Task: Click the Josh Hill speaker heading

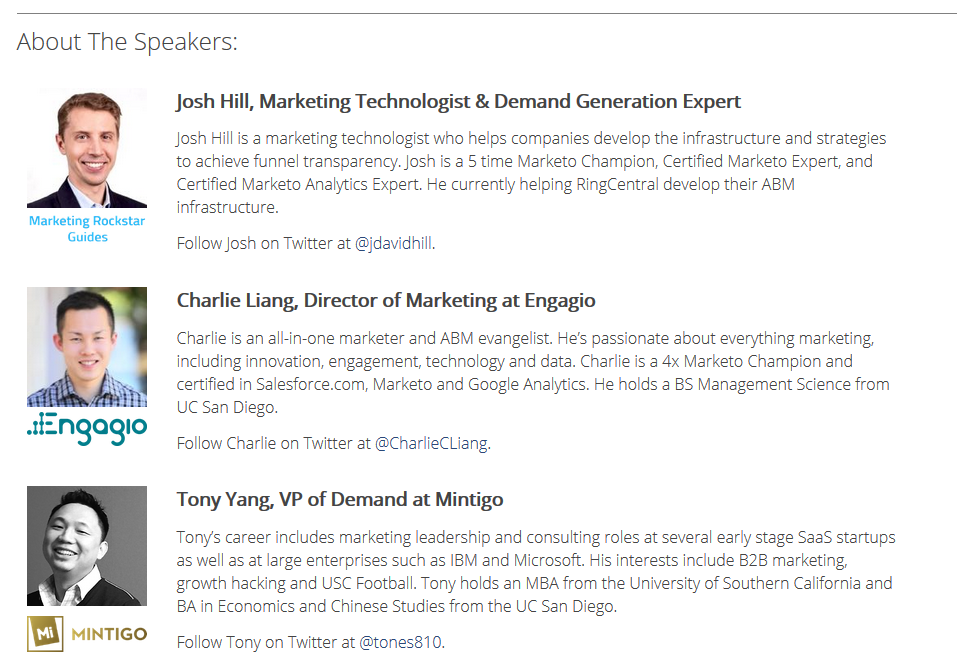Action: coord(458,101)
